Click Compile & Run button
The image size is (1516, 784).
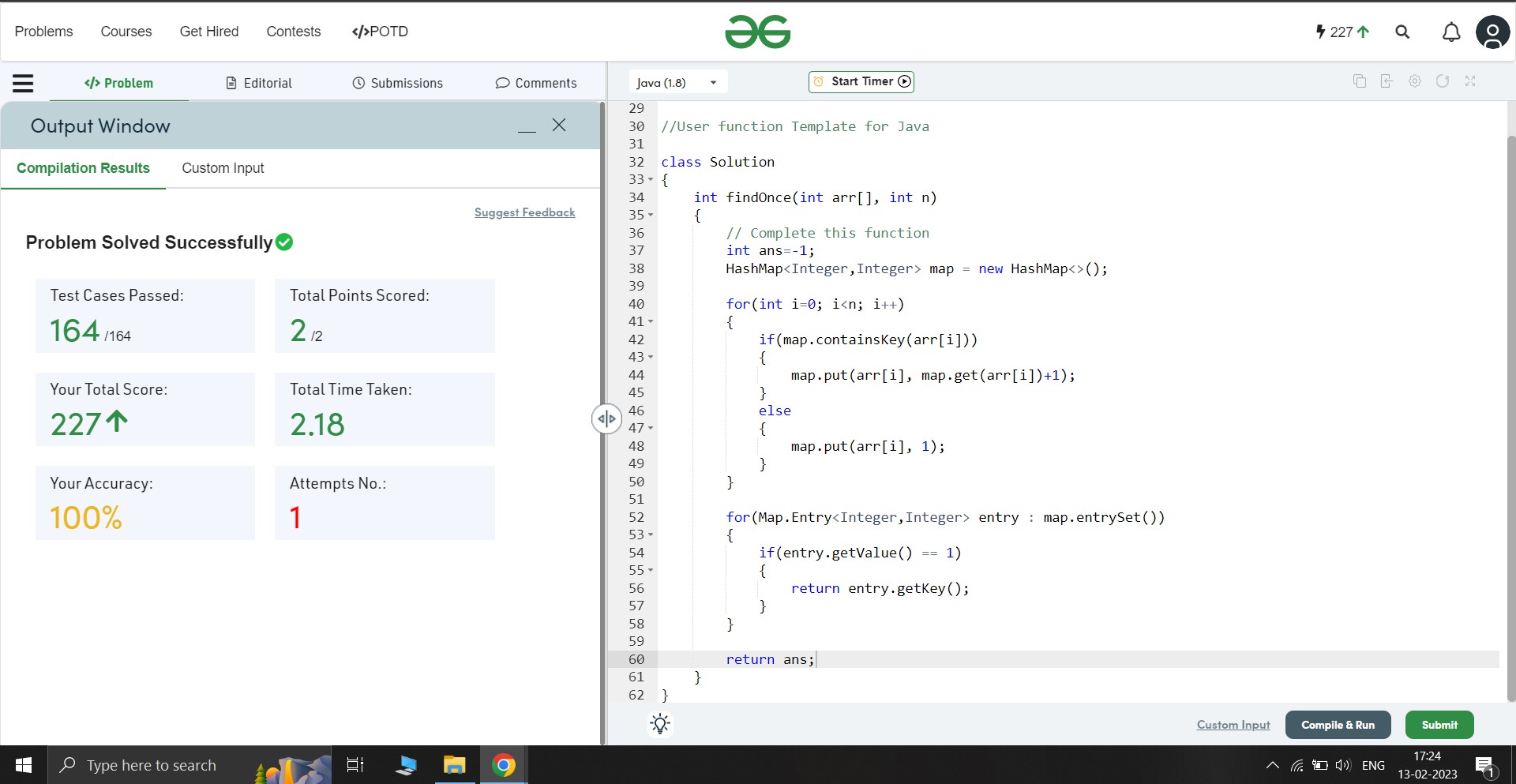pyautogui.click(x=1338, y=725)
